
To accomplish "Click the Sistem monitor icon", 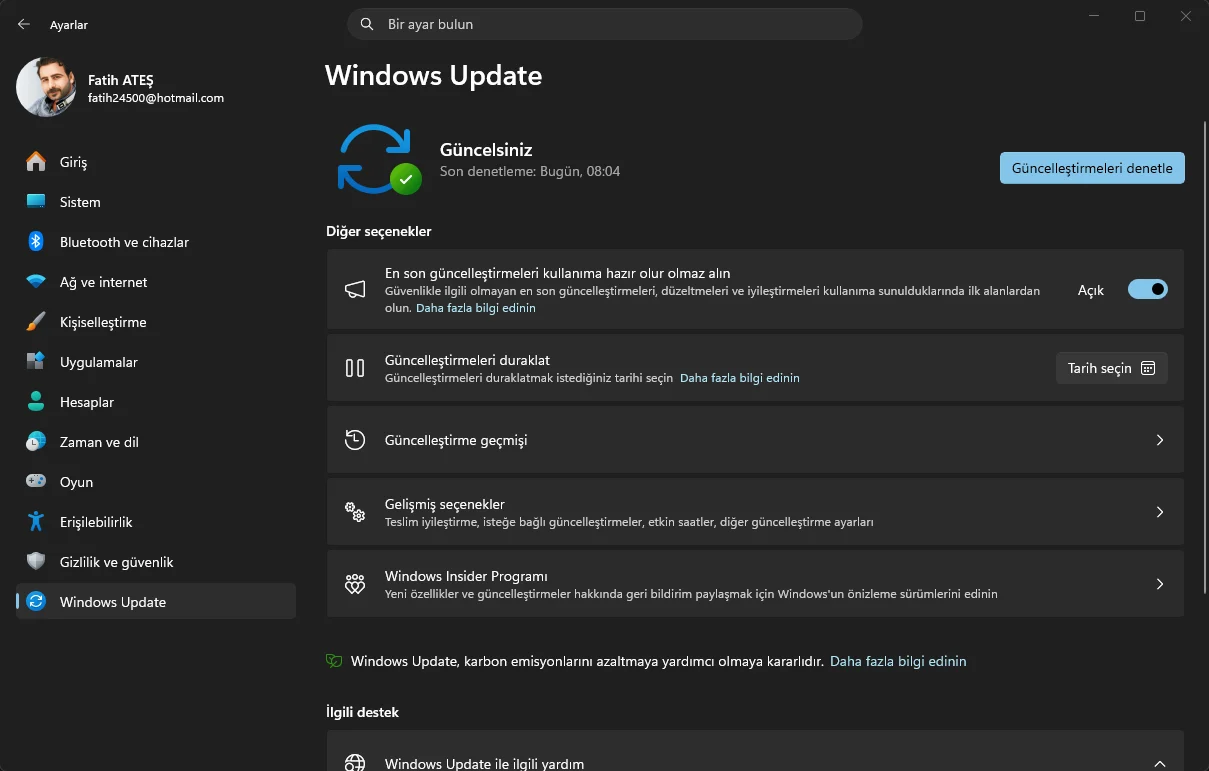I will tap(36, 202).
